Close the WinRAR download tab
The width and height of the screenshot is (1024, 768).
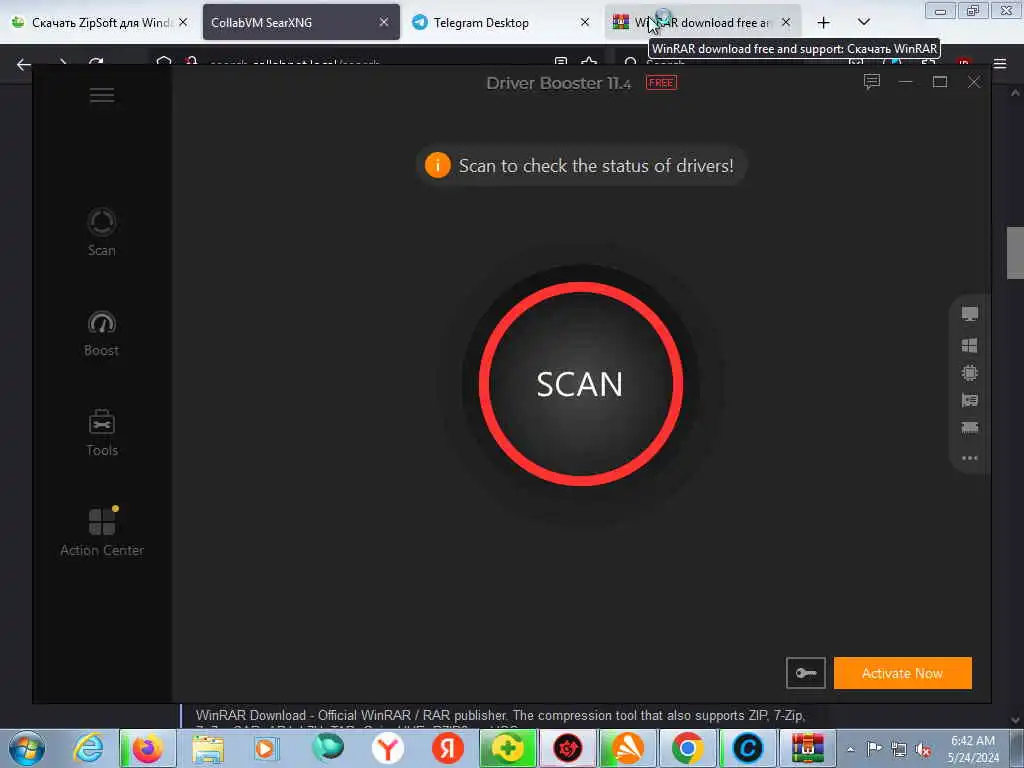click(x=786, y=22)
